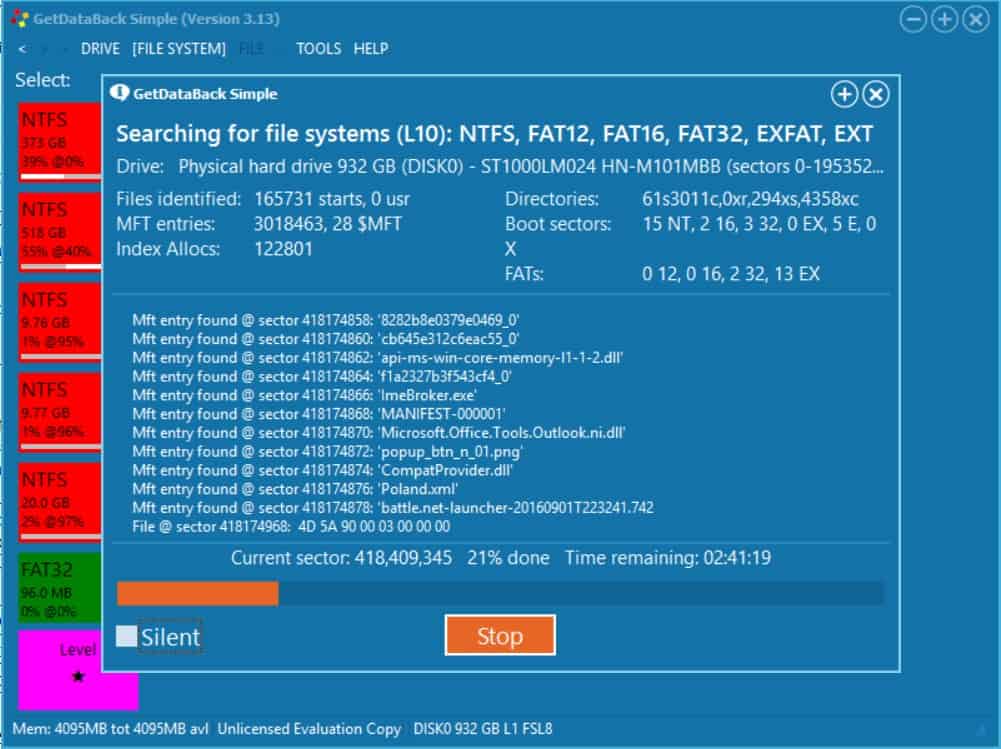Maximize the main GetDataBack window
Image resolution: width=1001 pixels, height=749 pixels.
[945, 19]
